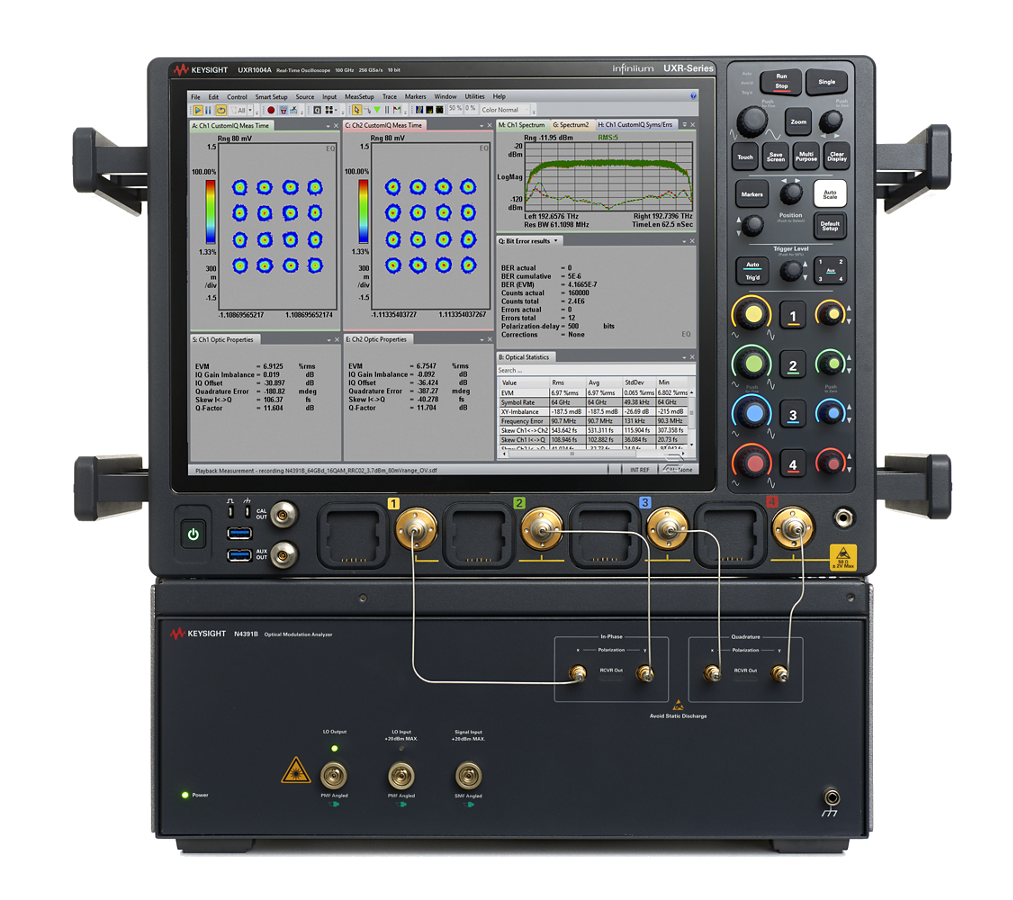
Task: Select the C: Ch2 CustomIQ Meas Time tab
Action: [384, 125]
